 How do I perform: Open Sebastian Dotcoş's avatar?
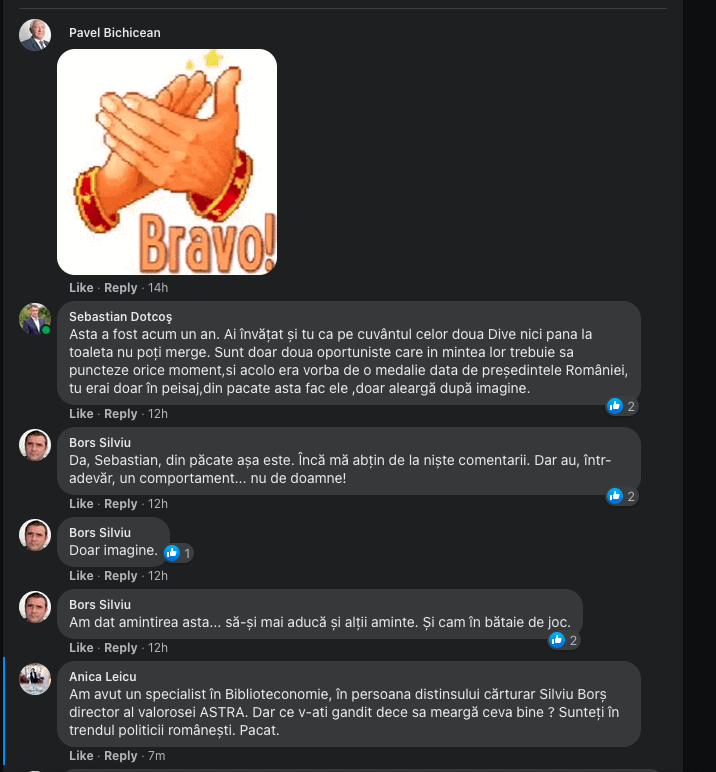pos(35,319)
